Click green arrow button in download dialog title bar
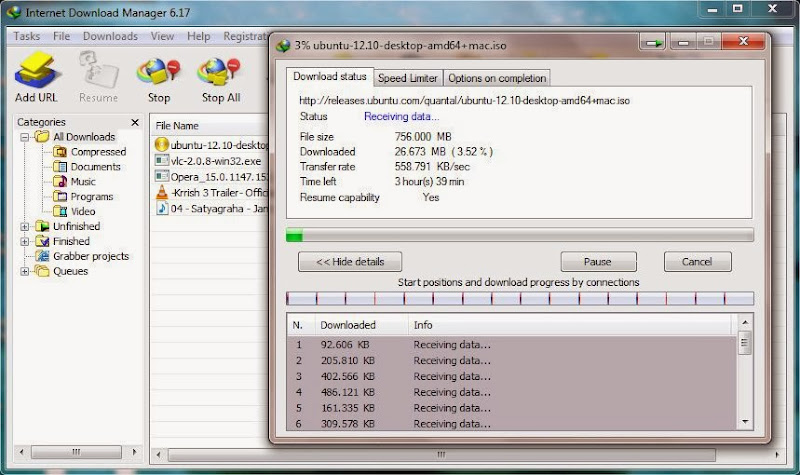This screenshot has width=800, height=475. click(x=653, y=43)
